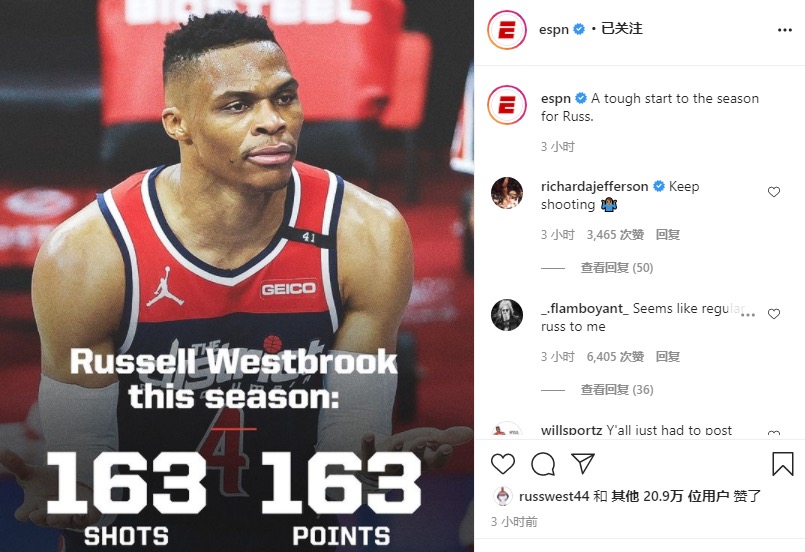Like the post with the heart icon
Image resolution: width=805 pixels, height=552 pixels.
(503, 464)
